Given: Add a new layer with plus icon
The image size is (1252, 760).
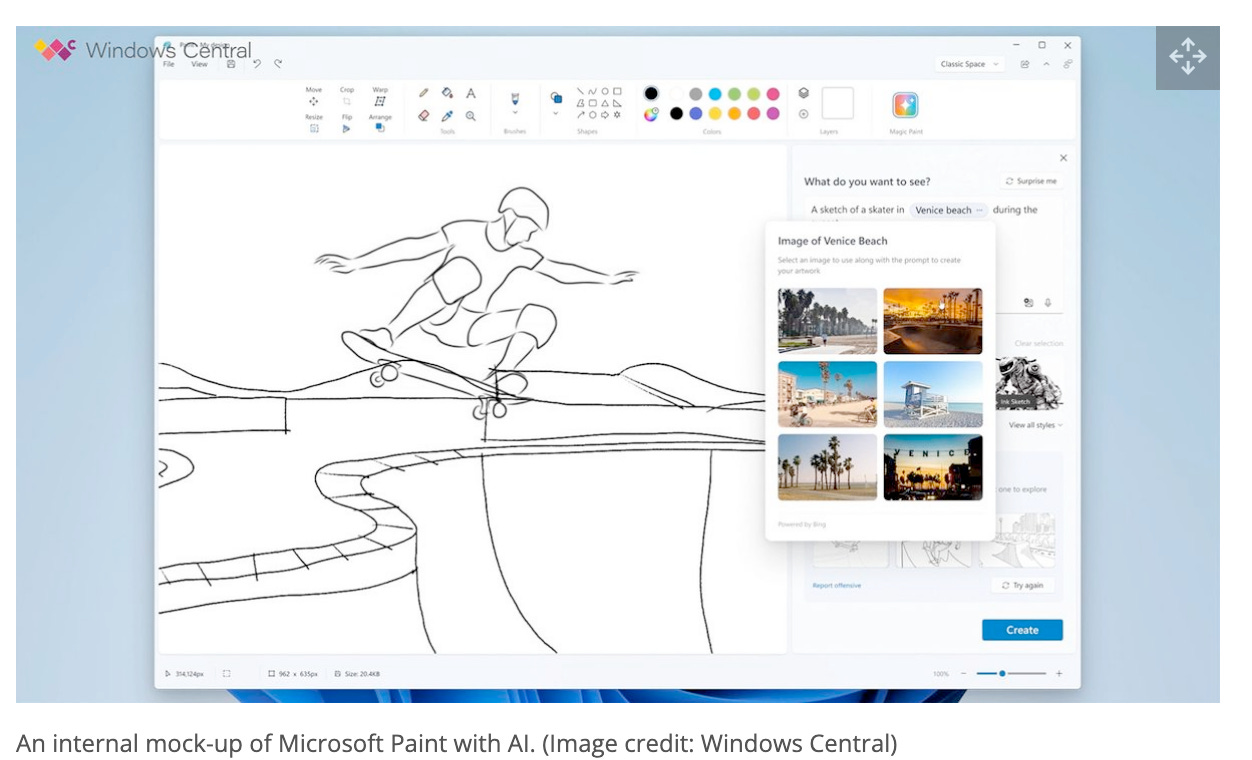Looking at the screenshot, I should click(803, 114).
